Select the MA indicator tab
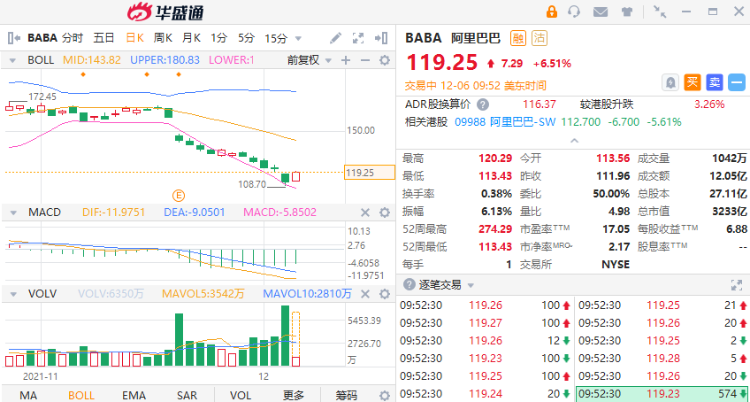750x402 pixels. click(x=28, y=395)
